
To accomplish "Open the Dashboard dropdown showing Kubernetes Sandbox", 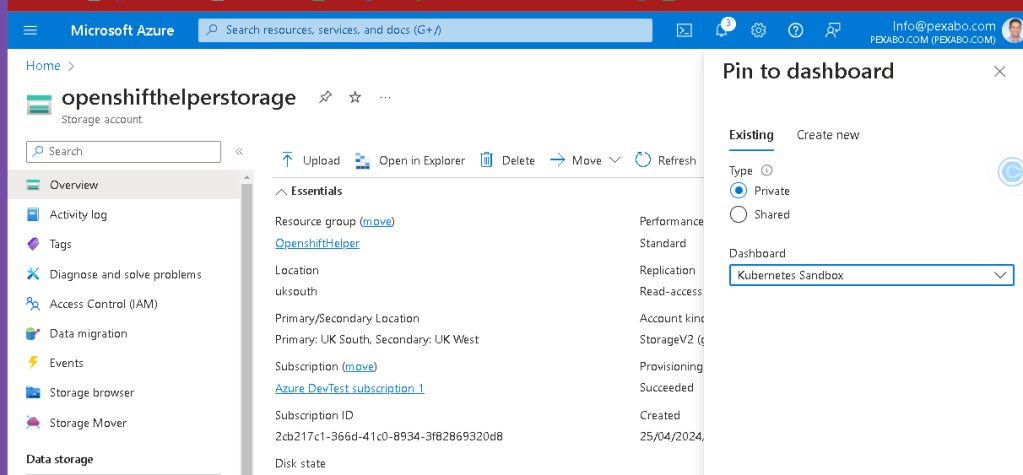I will point(871,275).
